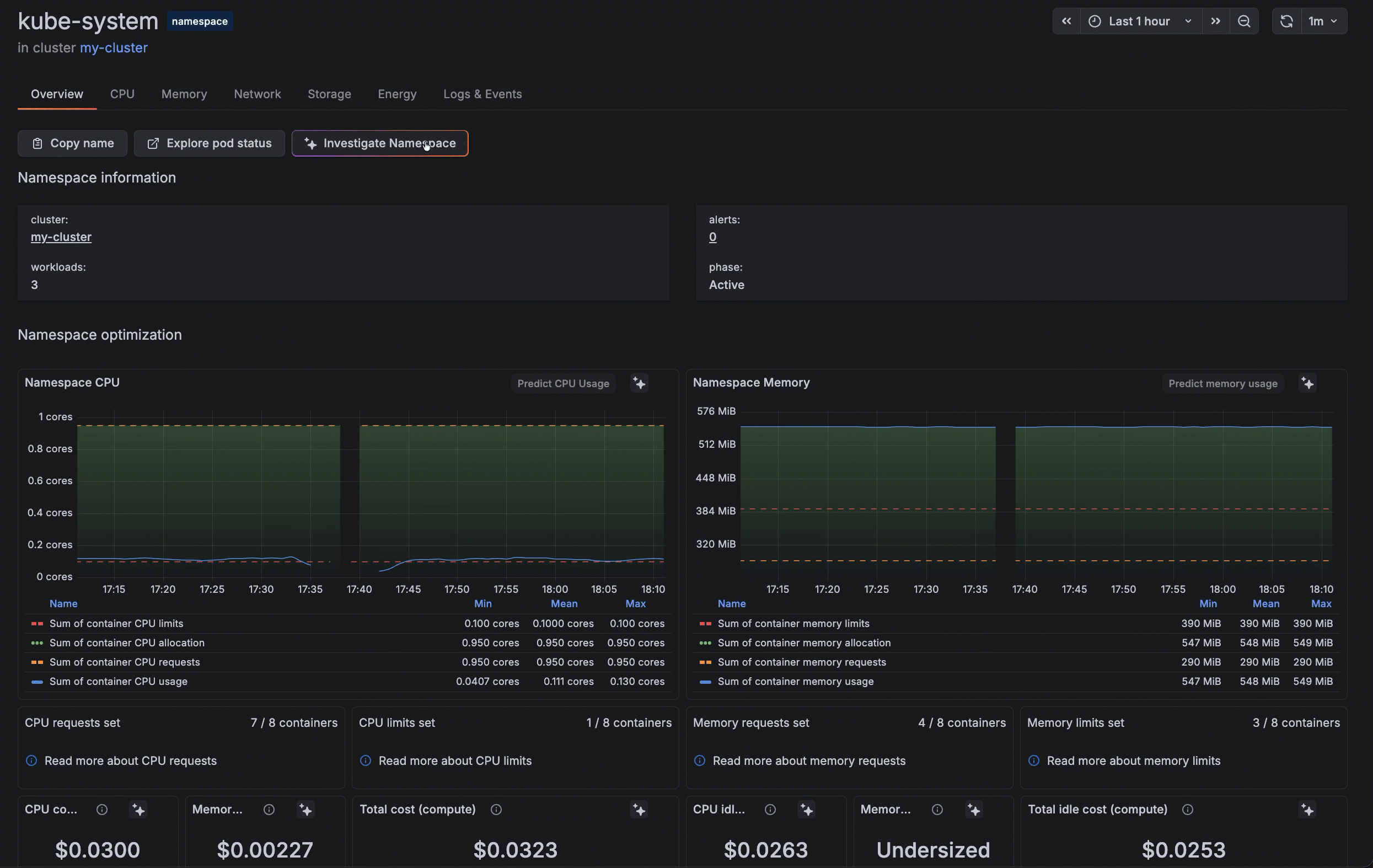Open the Last 1 hour time range dropdown

point(1138,21)
